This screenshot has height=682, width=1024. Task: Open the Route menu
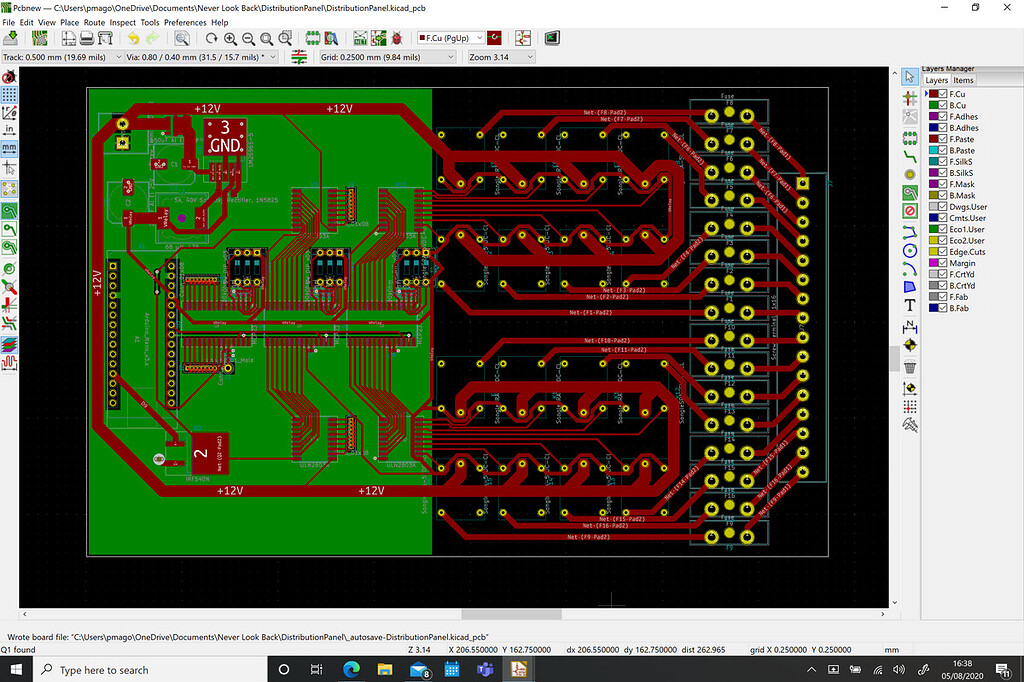click(94, 21)
